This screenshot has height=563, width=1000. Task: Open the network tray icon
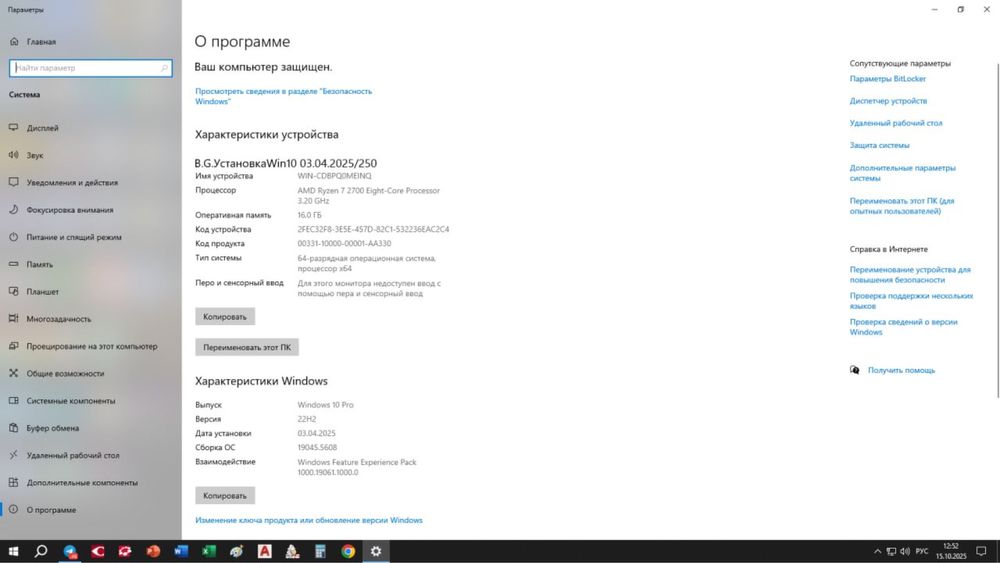pos(891,552)
